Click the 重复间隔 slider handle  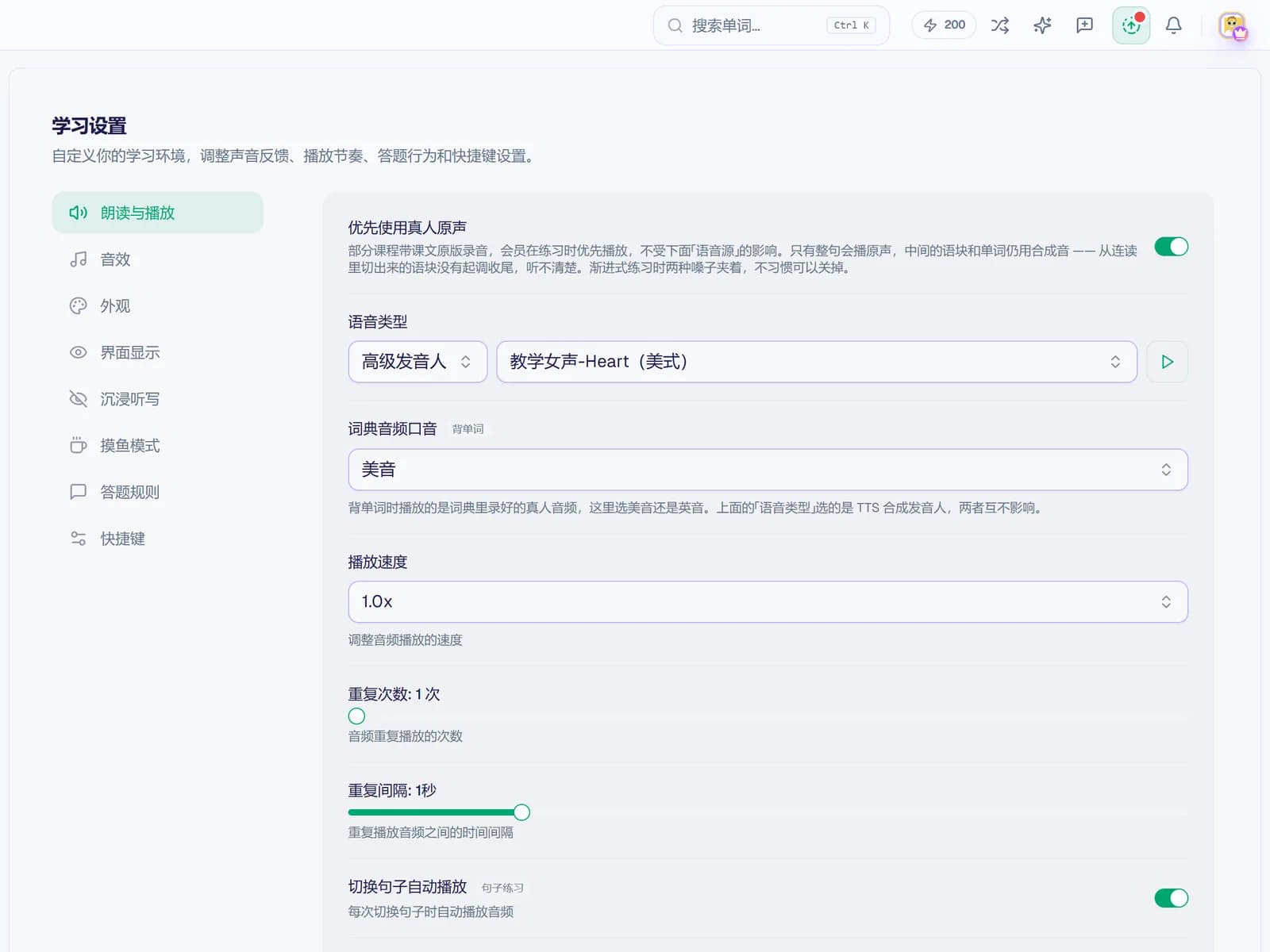(521, 812)
